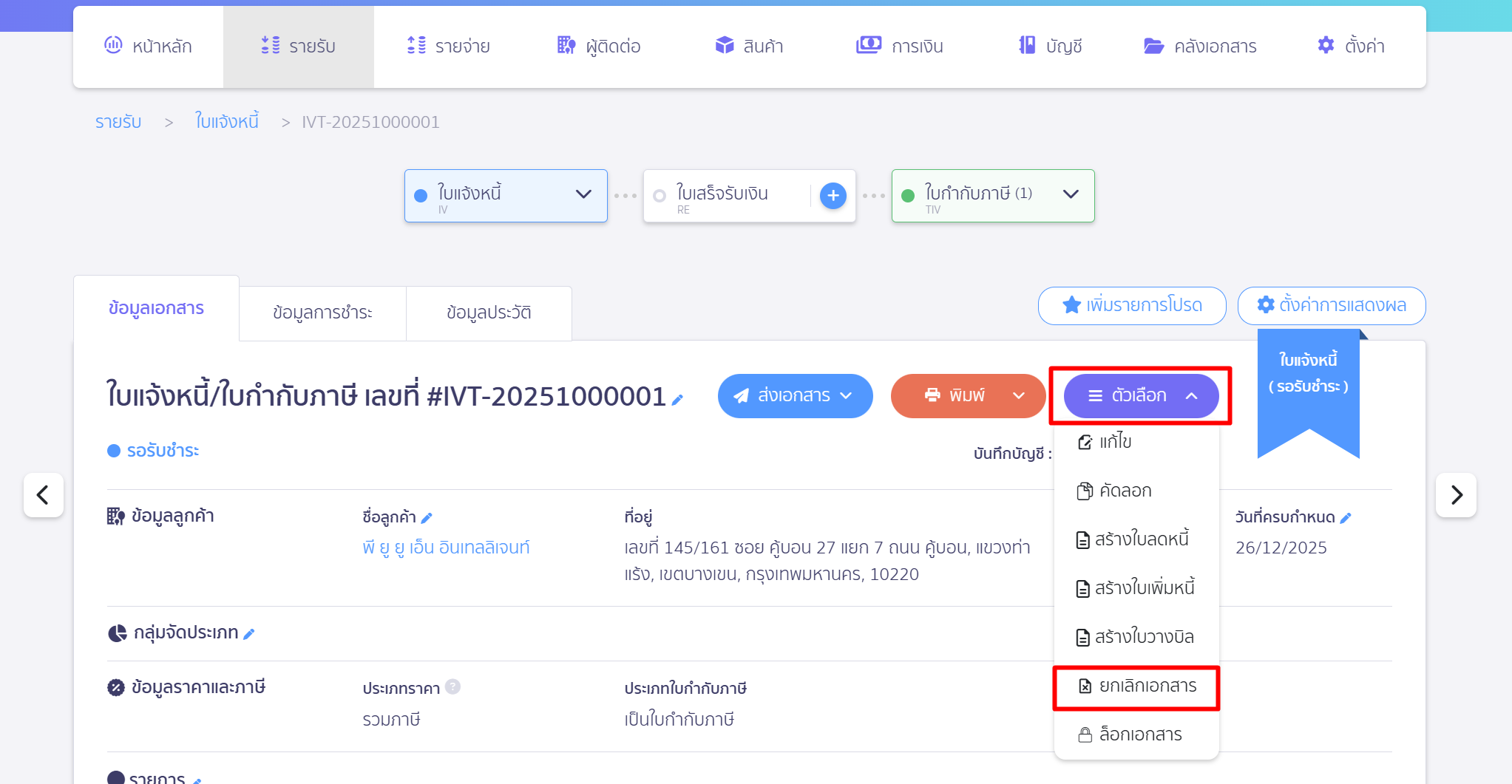Screen dimensions: 1512x784
Task: Click the help icon beside ประเภทราคา
Action: tap(453, 687)
